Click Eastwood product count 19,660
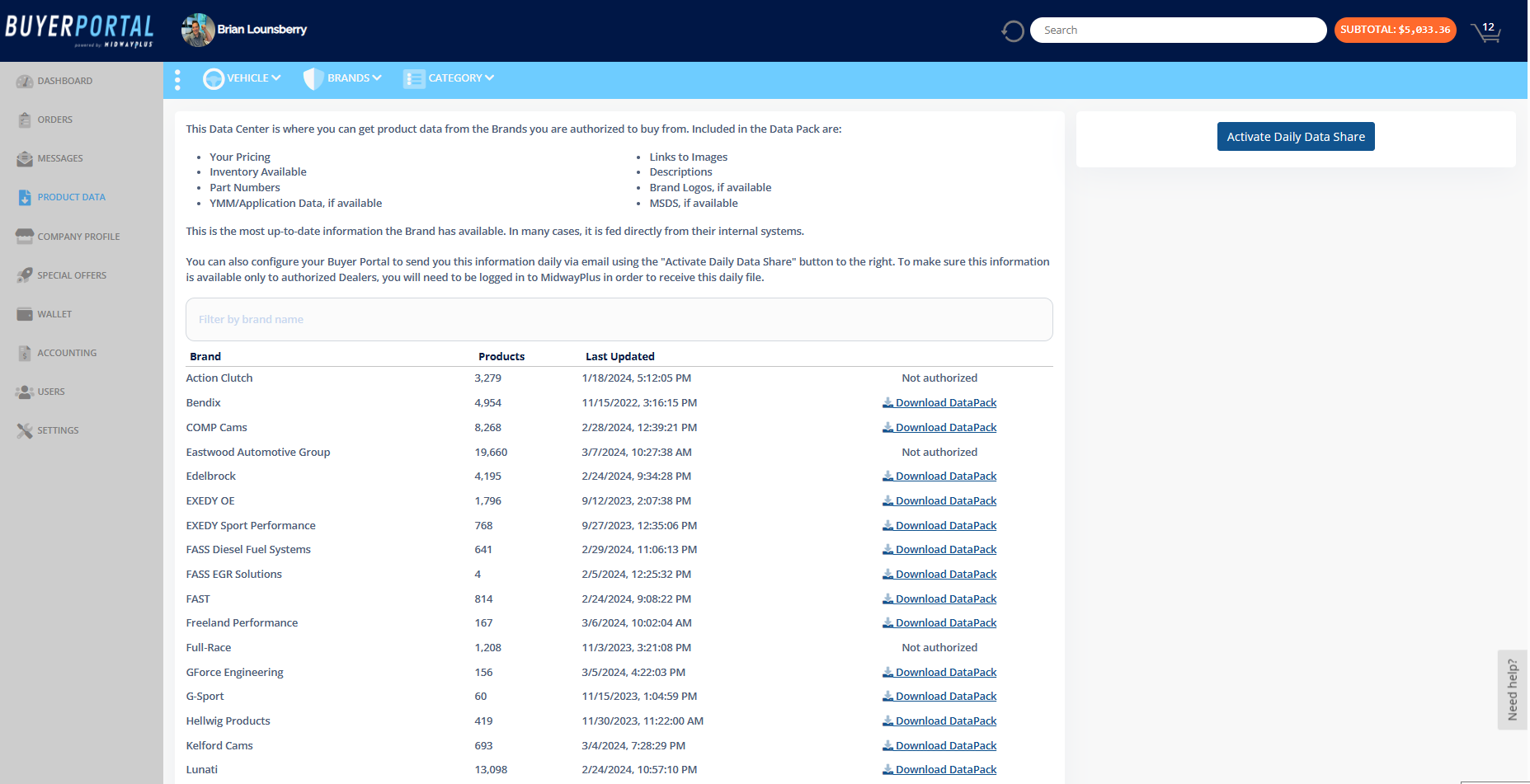The image size is (1530, 784). coord(491,452)
